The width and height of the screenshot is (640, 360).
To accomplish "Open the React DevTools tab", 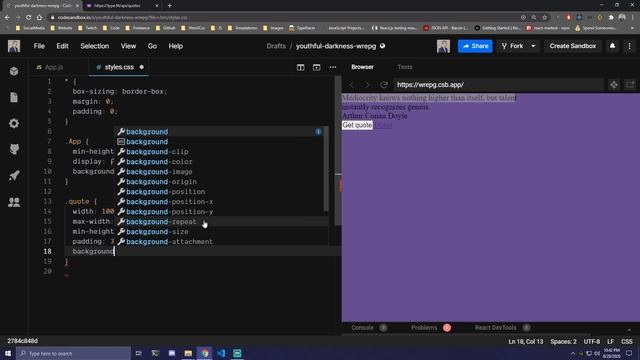I will [496, 327].
